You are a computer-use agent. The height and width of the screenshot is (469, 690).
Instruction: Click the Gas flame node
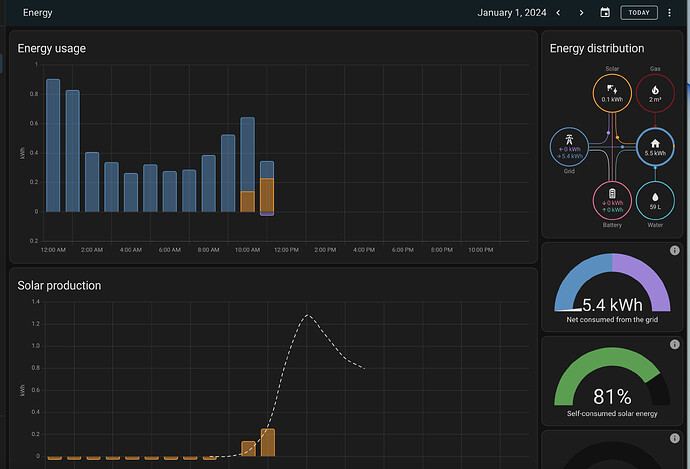point(655,93)
